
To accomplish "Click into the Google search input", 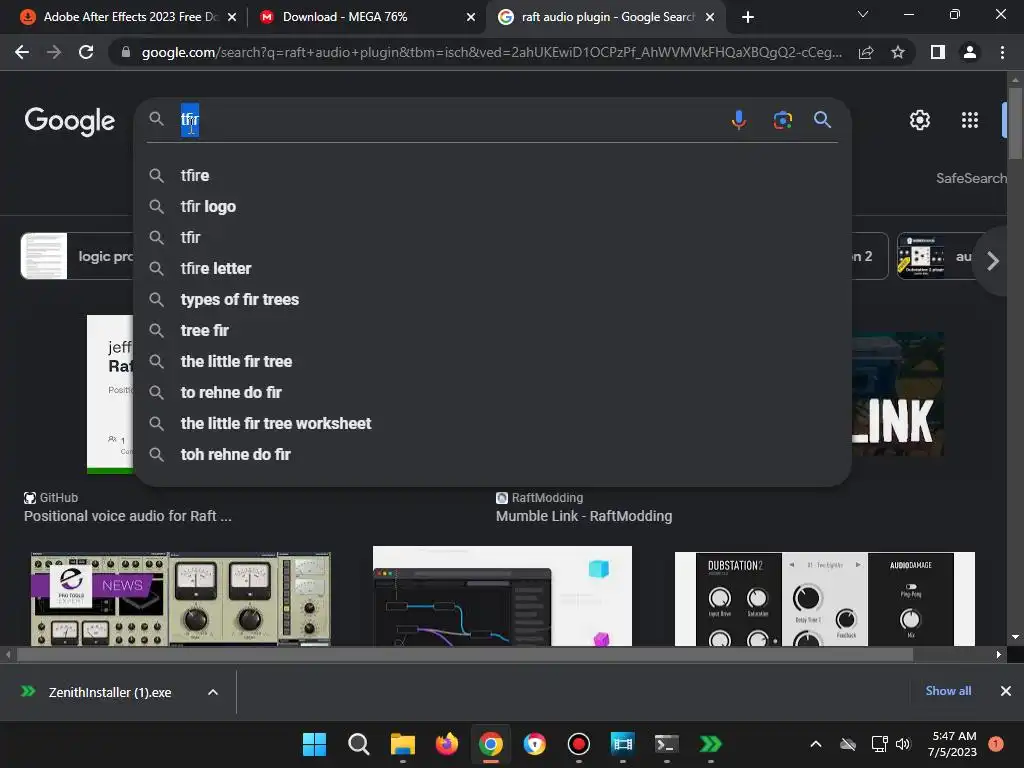I will (x=451, y=120).
